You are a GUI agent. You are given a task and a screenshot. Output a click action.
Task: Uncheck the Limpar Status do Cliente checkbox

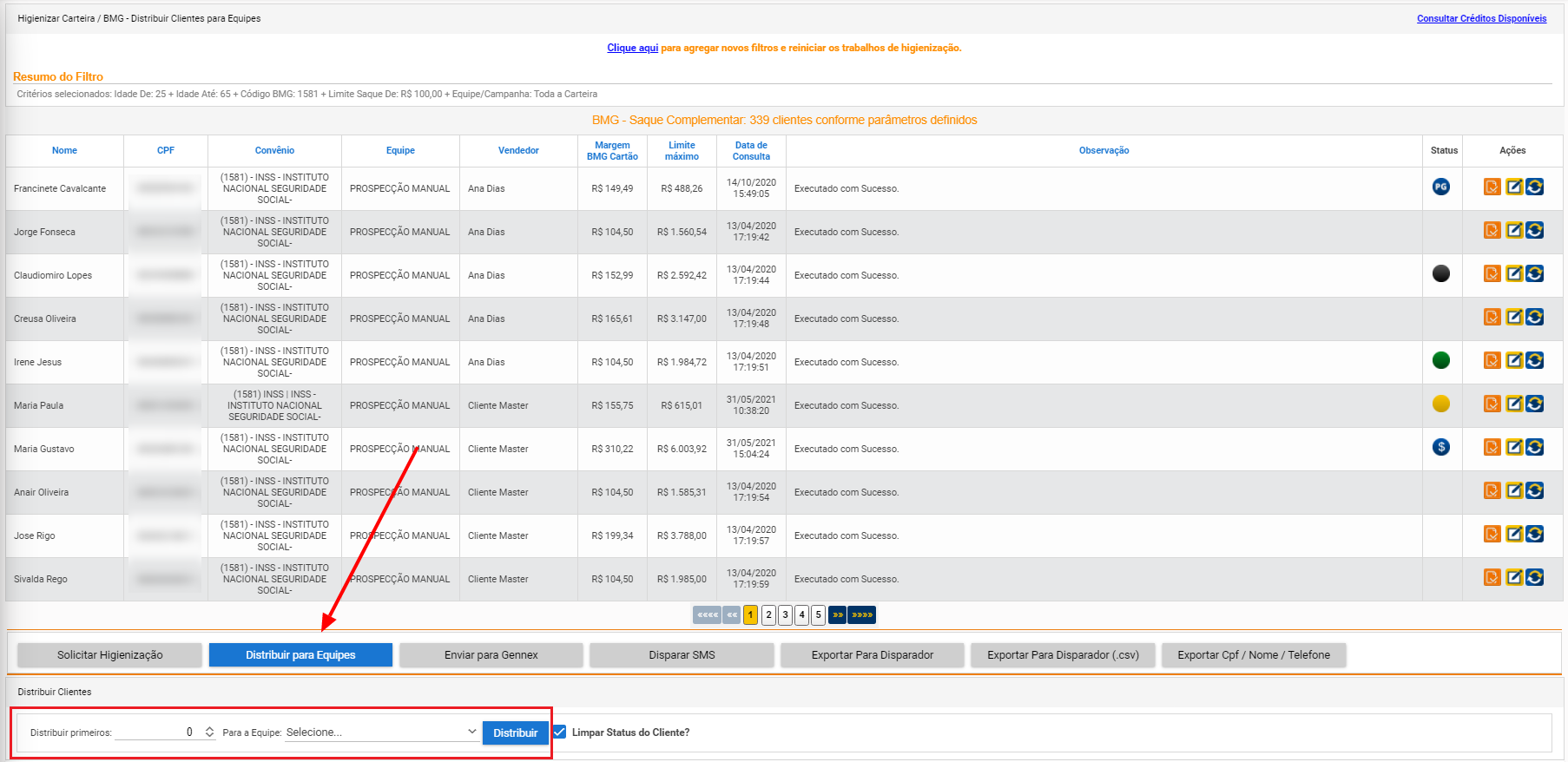[560, 732]
